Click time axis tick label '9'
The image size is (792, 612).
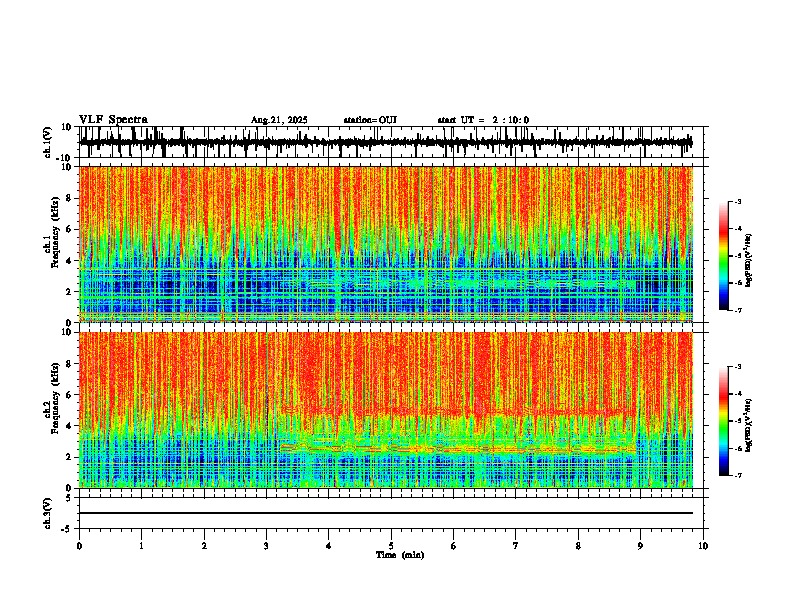pyautogui.click(x=640, y=546)
